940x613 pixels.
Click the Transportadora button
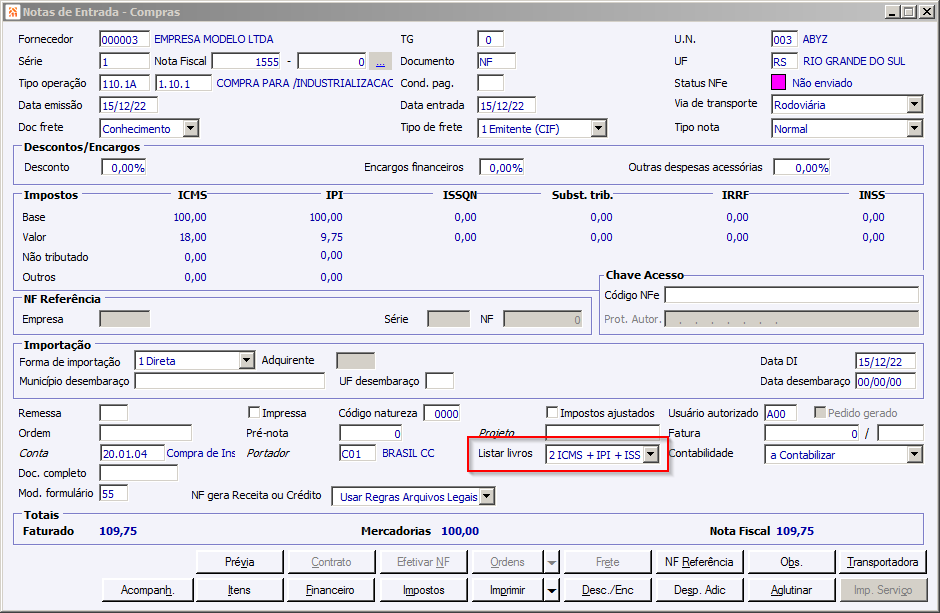tap(883, 562)
